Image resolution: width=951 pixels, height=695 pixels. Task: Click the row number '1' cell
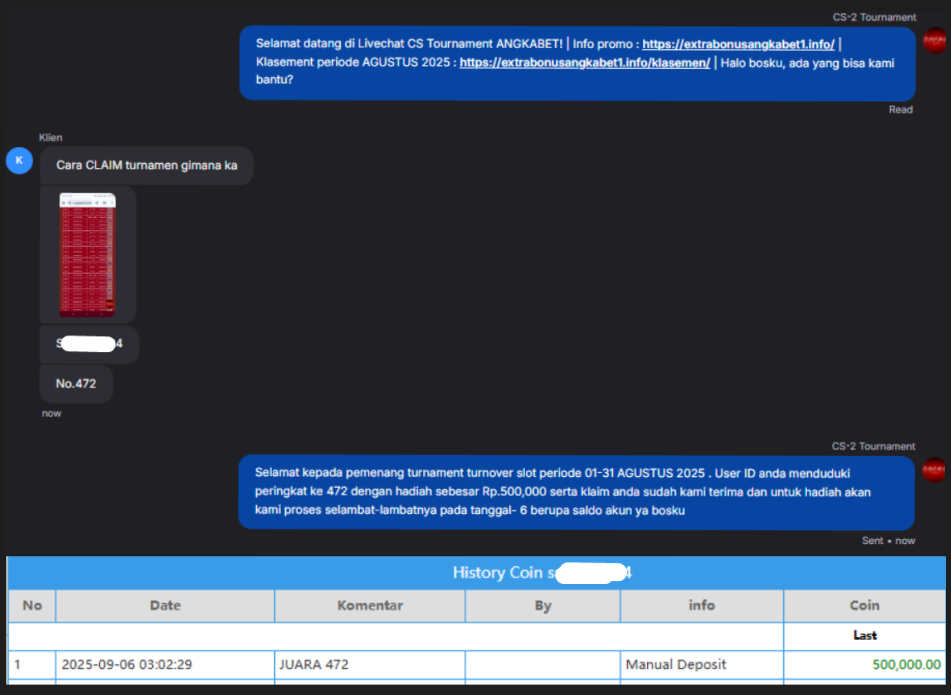(x=32, y=665)
